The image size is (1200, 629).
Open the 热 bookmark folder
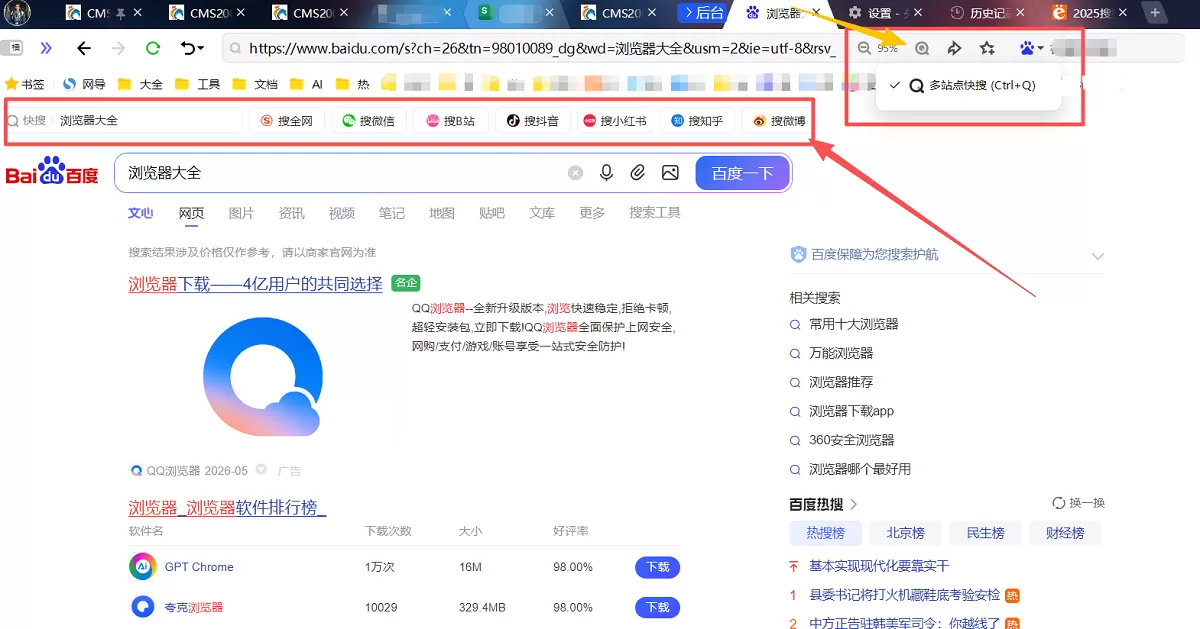353,84
